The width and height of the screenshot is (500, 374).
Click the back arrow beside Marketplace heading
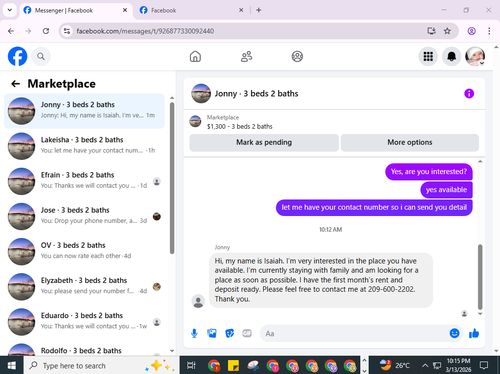16,84
